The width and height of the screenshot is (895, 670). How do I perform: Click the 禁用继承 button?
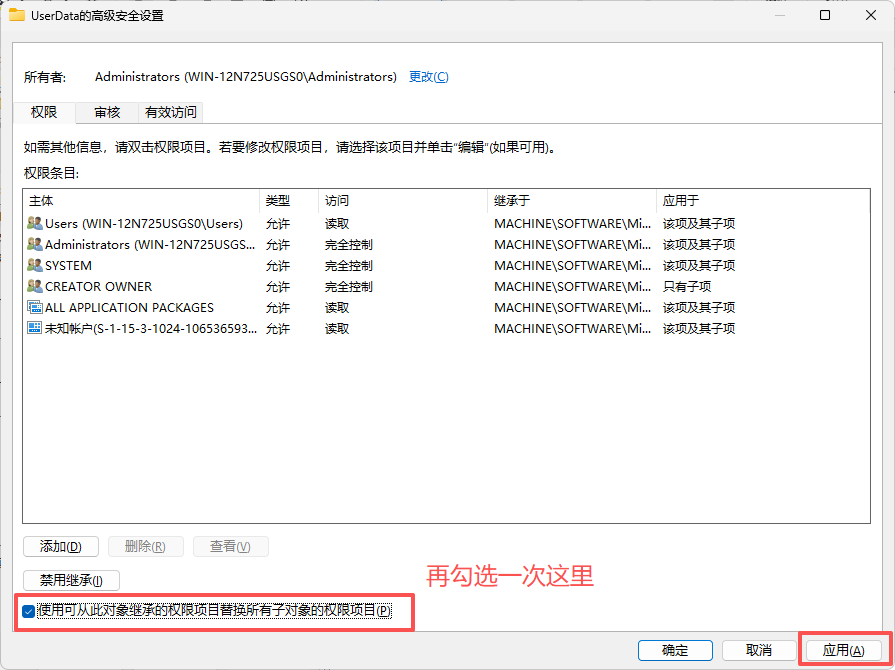coord(70,580)
